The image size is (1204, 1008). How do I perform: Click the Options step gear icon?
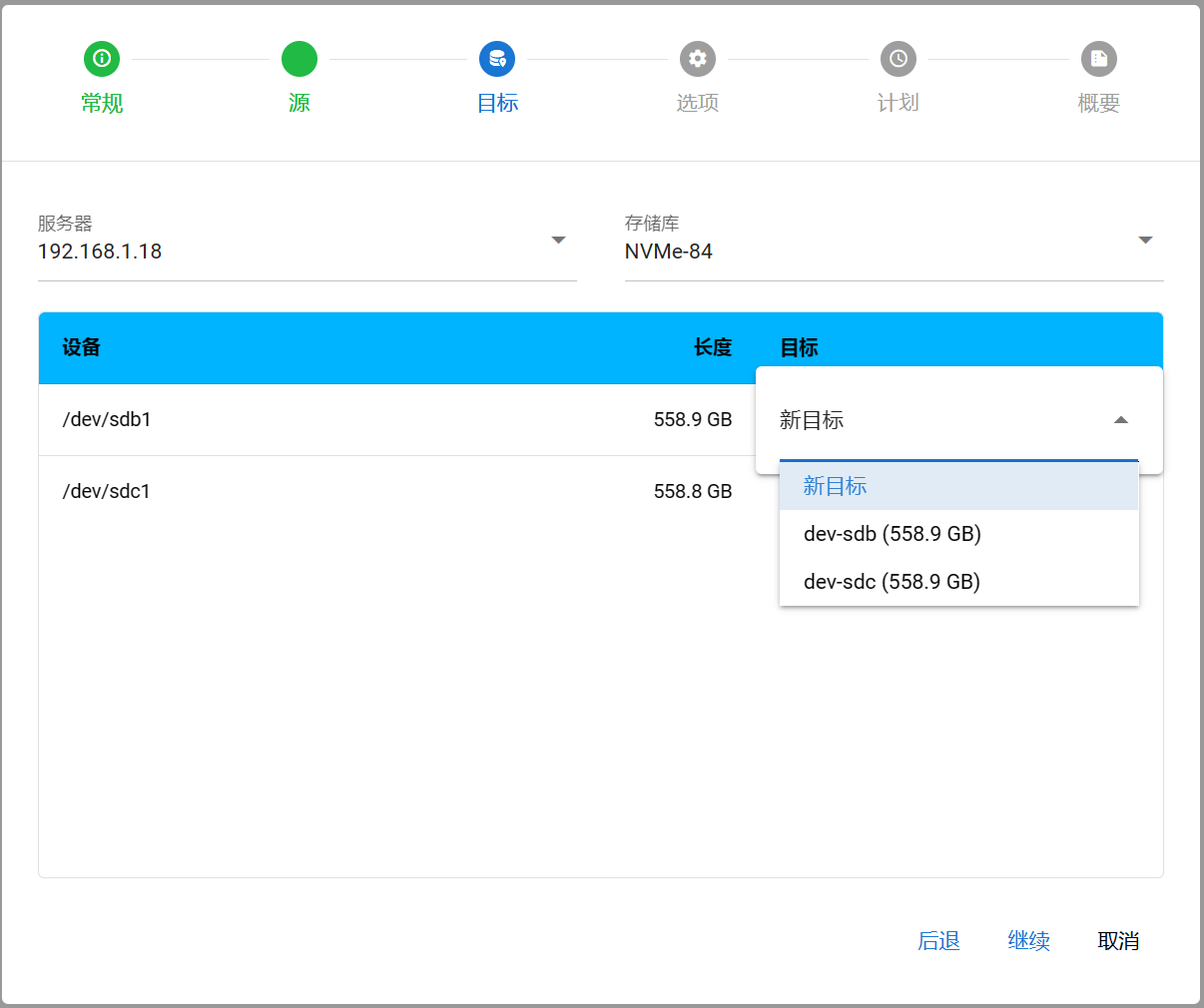(698, 59)
